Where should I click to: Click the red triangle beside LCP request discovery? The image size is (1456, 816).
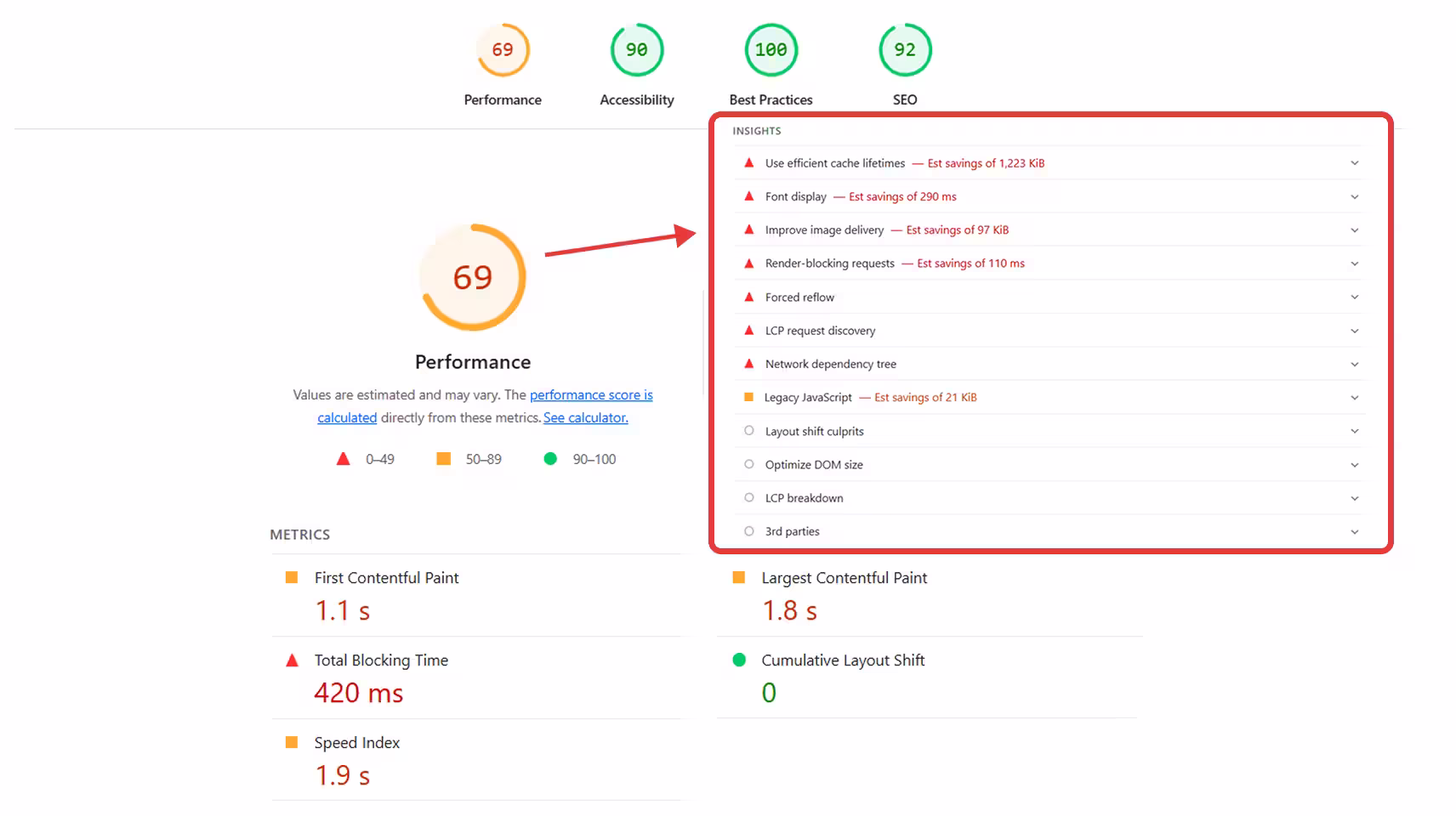(x=749, y=330)
